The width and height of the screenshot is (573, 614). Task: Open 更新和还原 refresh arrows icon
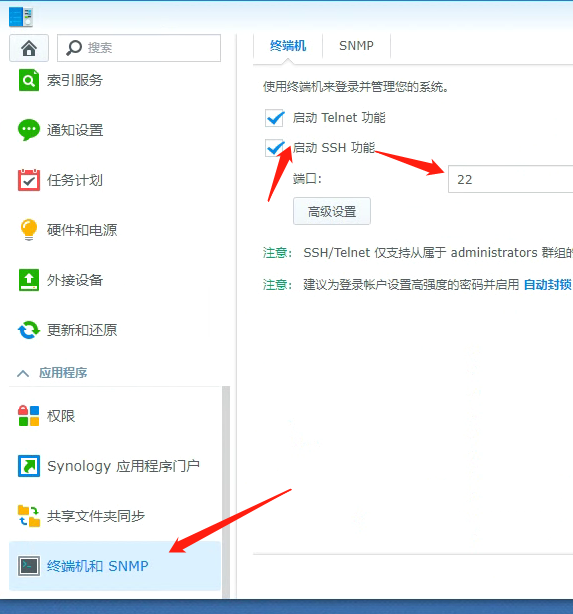click(29, 330)
